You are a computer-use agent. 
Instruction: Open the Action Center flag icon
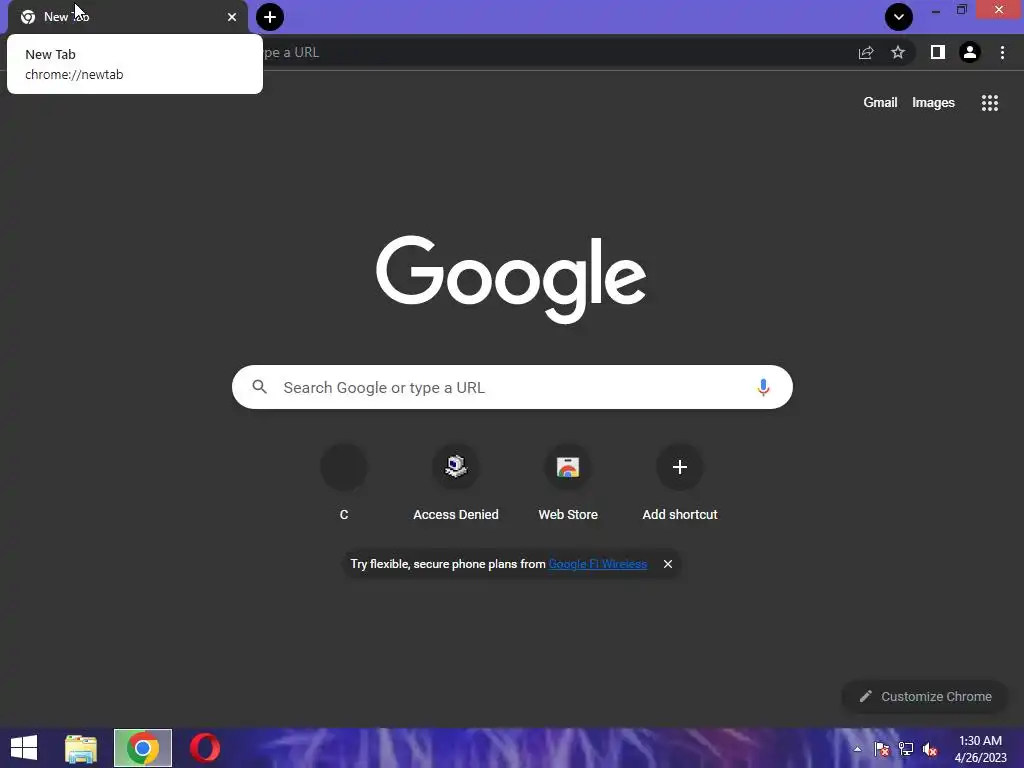pyautogui.click(x=882, y=749)
